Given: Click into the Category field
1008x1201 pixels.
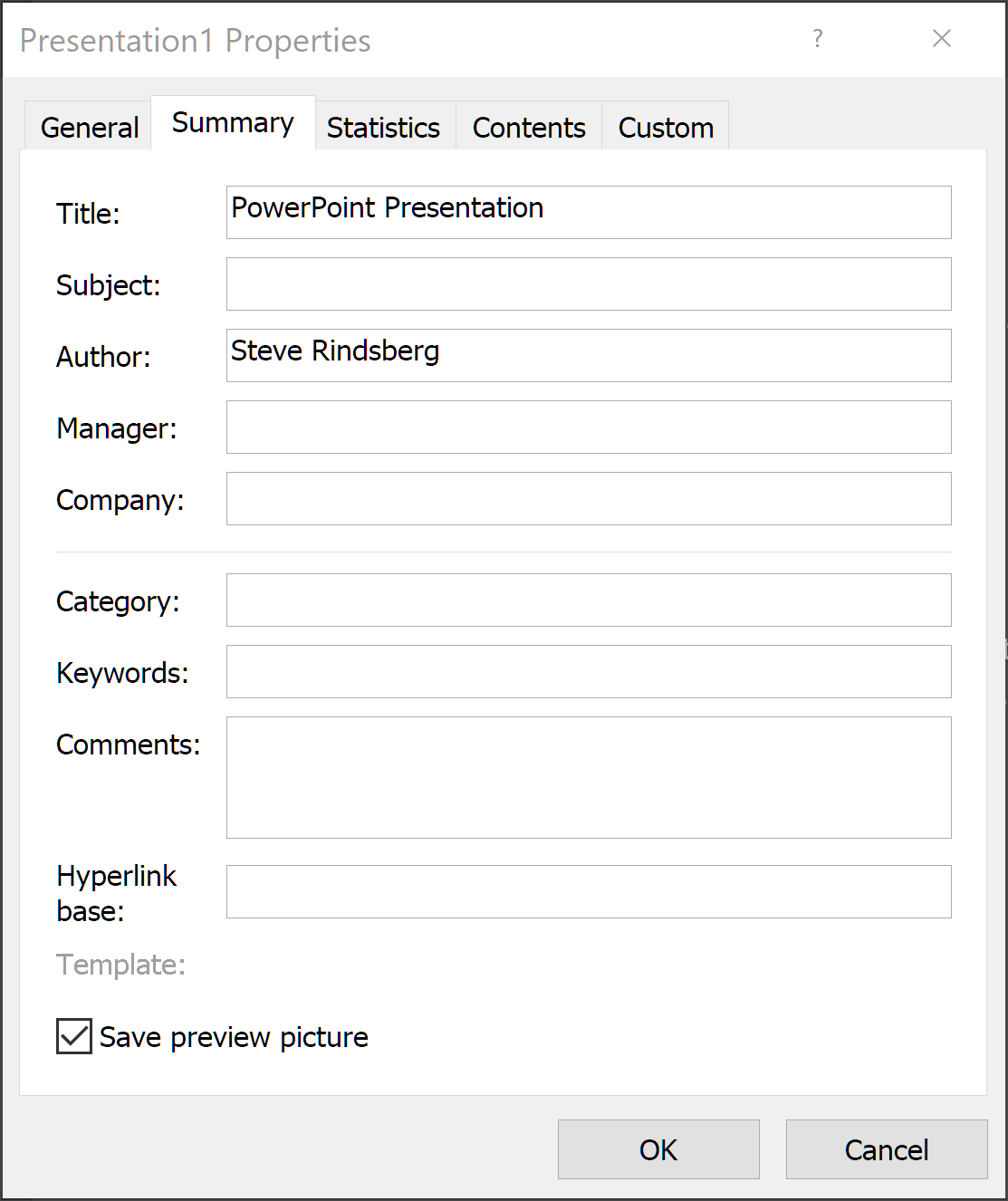Looking at the screenshot, I should pyautogui.click(x=589, y=600).
